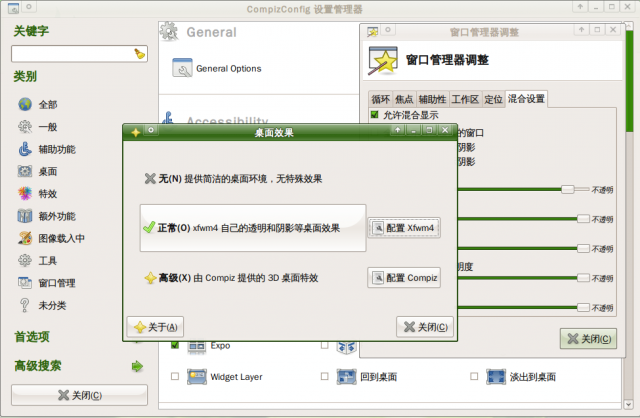Click the green arrow next to 高级搜索

(137, 366)
